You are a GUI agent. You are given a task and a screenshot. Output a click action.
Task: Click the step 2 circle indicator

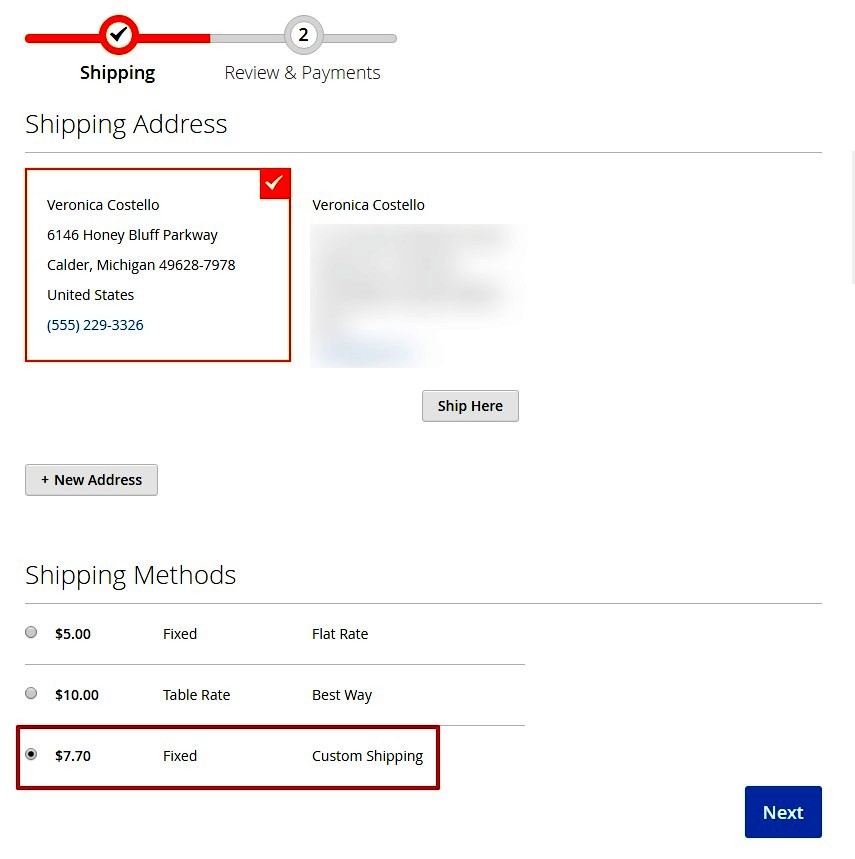click(303, 35)
